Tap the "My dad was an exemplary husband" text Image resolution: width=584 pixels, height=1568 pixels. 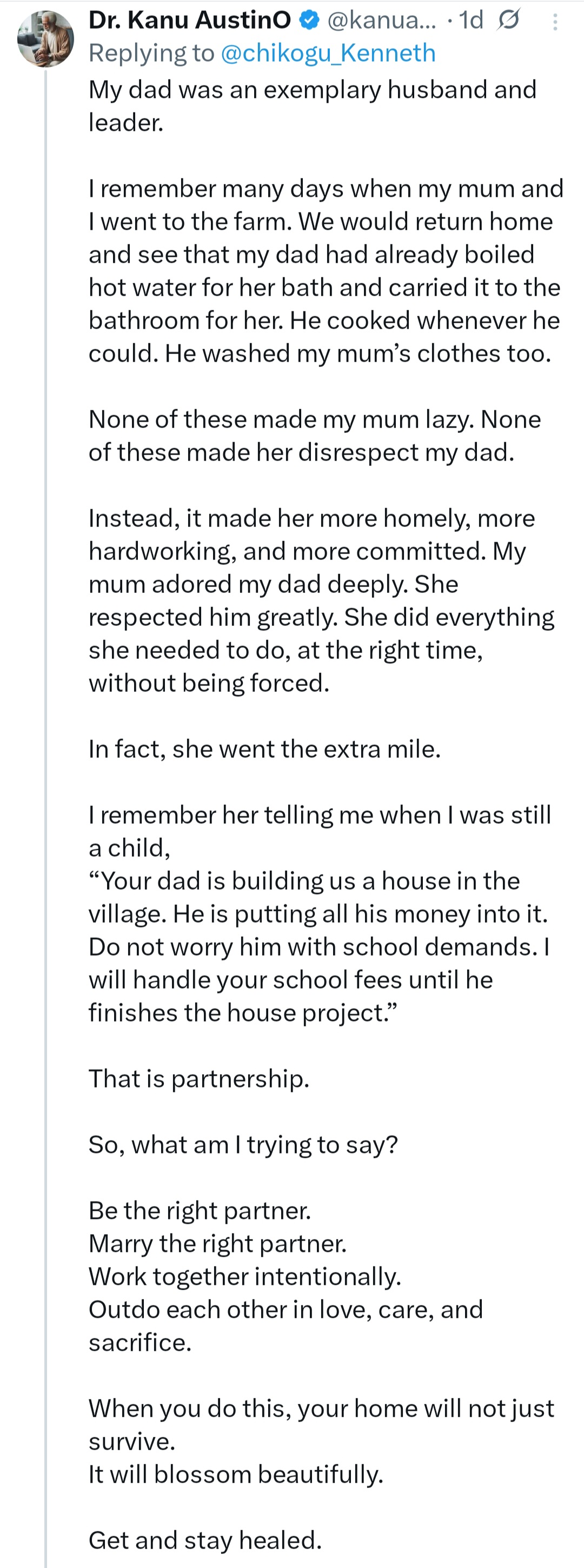pos(313,106)
